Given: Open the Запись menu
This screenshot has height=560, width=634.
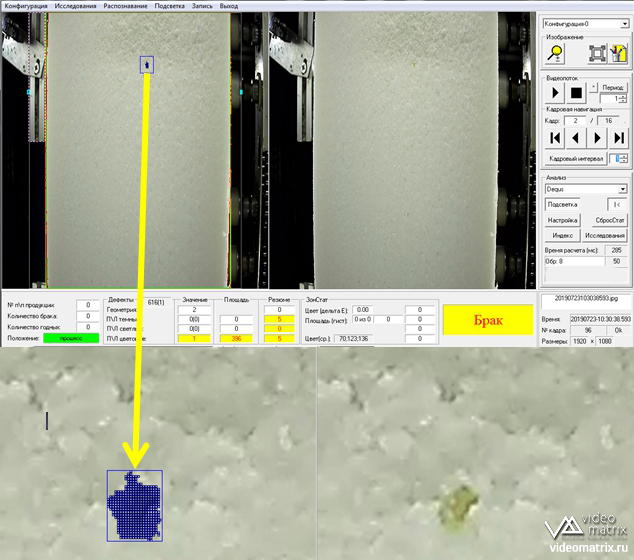Looking at the screenshot, I should (x=203, y=6).
